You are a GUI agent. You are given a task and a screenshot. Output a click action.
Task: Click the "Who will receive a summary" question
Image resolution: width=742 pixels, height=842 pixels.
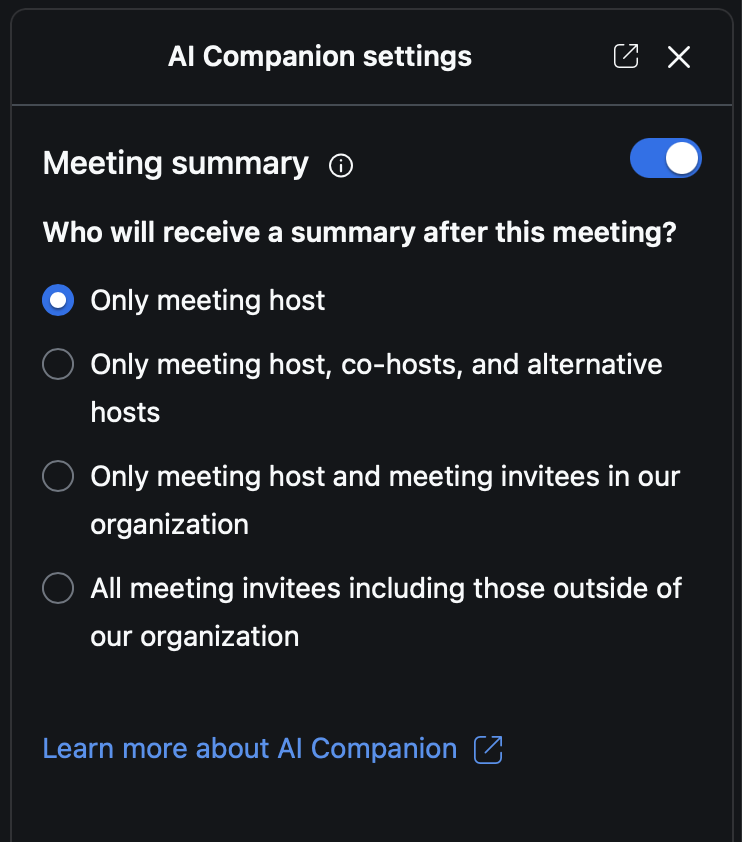point(359,233)
